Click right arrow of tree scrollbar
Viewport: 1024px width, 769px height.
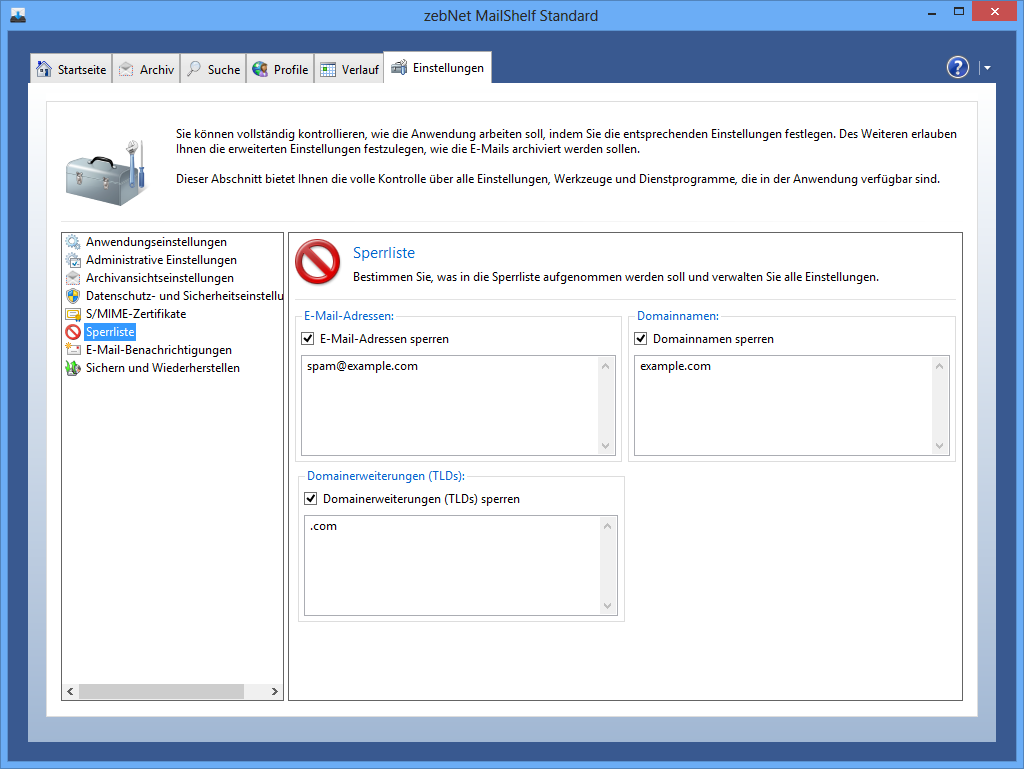click(x=274, y=691)
